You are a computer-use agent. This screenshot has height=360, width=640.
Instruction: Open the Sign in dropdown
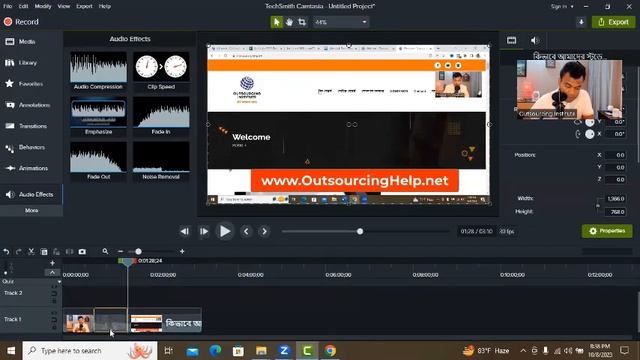click(562, 7)
